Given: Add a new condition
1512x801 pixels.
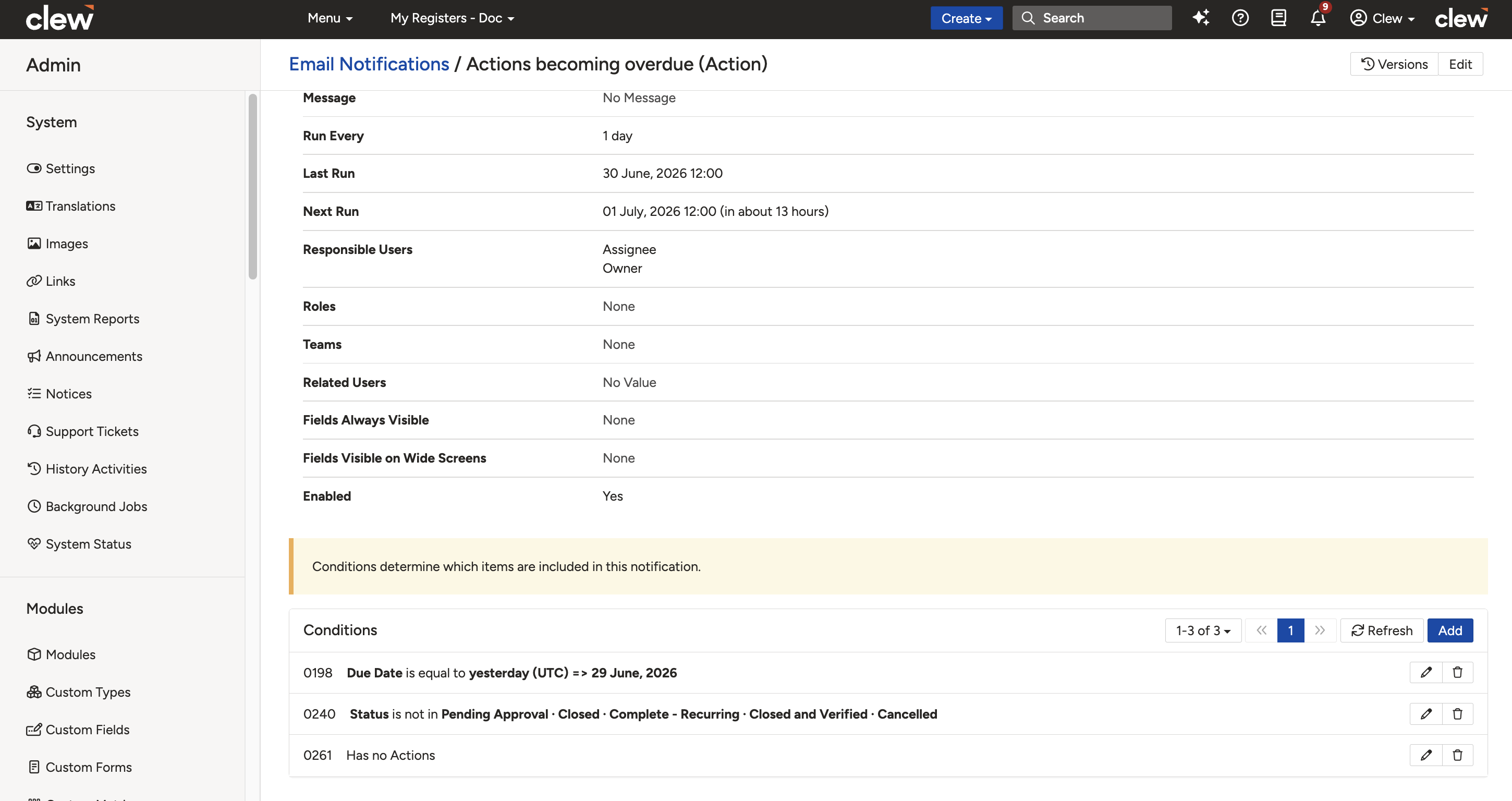Looking at the screenshot, I should (x=1450, y=630).
